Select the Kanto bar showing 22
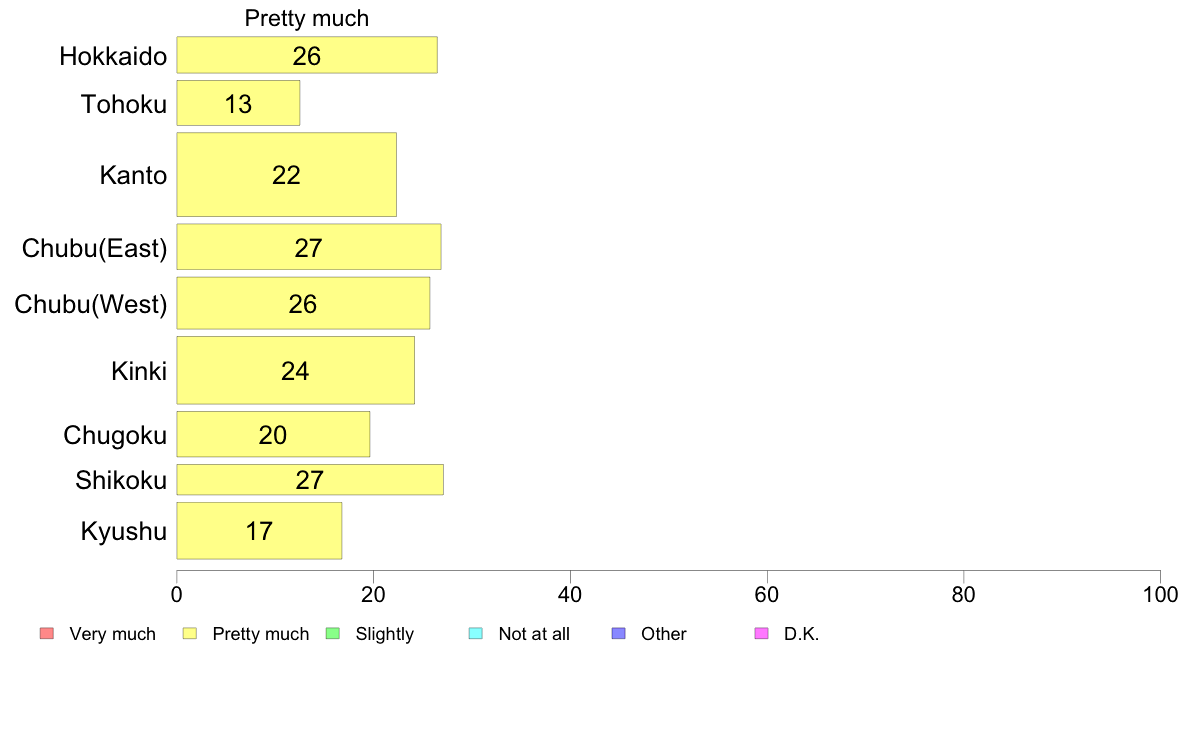Image resolution: width=1188 pixels, height=736 pixels. 286,175
